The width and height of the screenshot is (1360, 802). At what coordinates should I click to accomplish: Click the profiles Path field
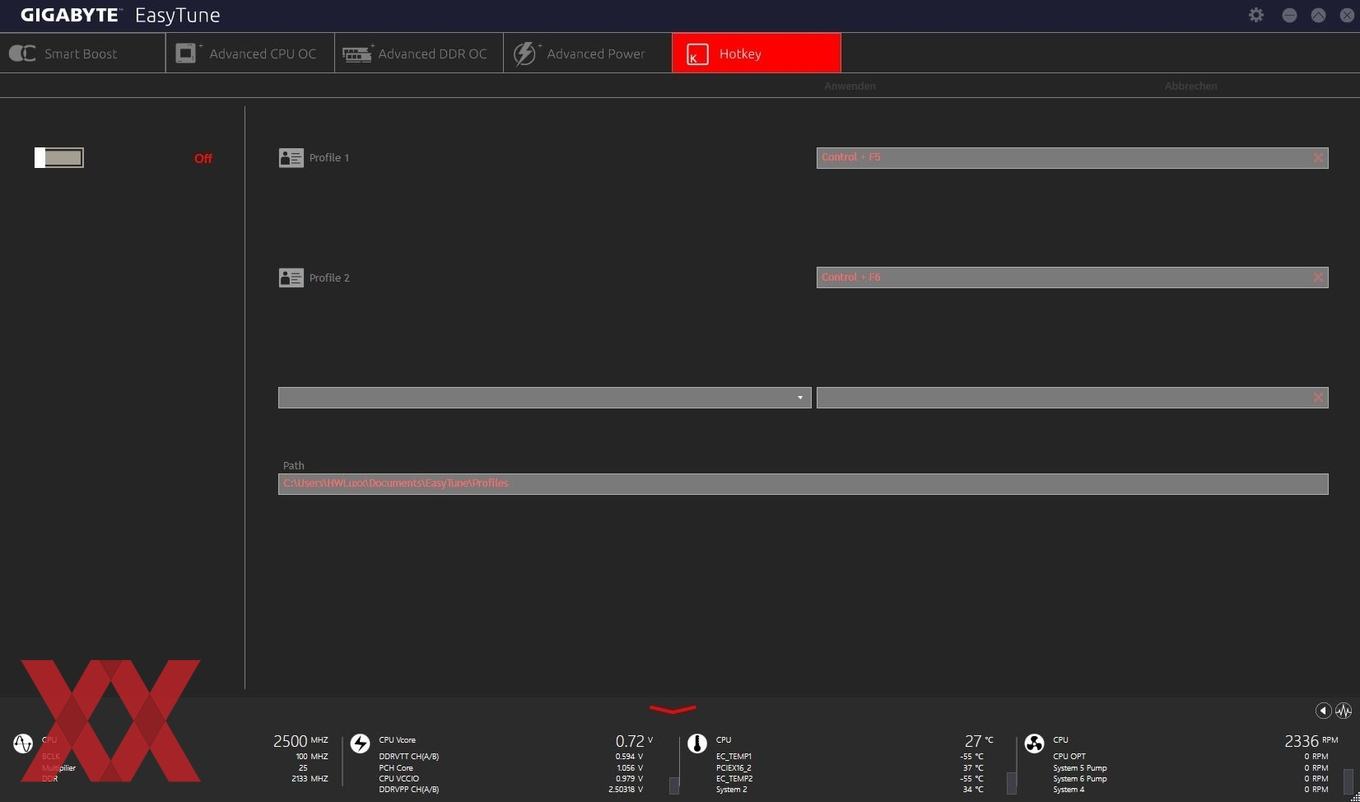coord(803,484)
